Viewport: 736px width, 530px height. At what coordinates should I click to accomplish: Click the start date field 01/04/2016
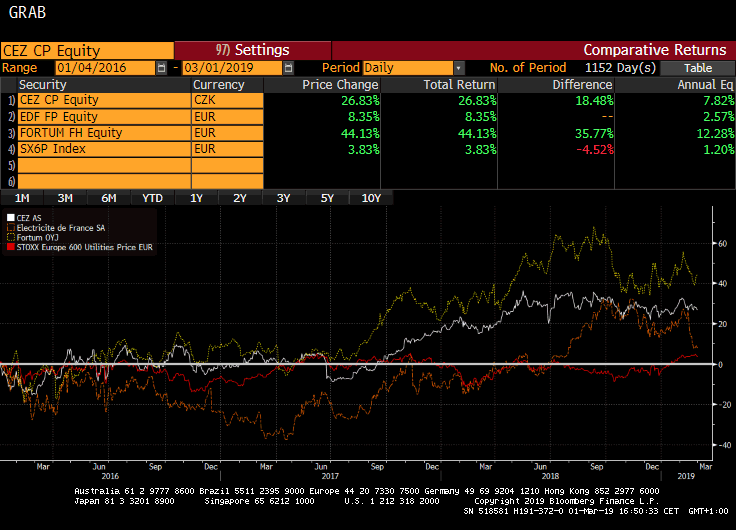click(x=105, y=68)
